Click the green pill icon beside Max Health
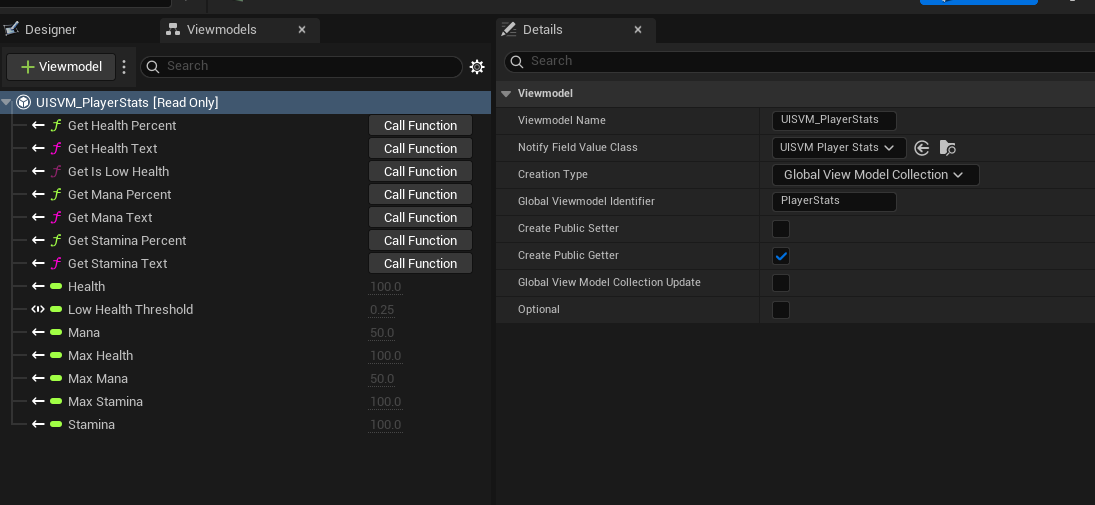1095x505 pixels. 56,356
